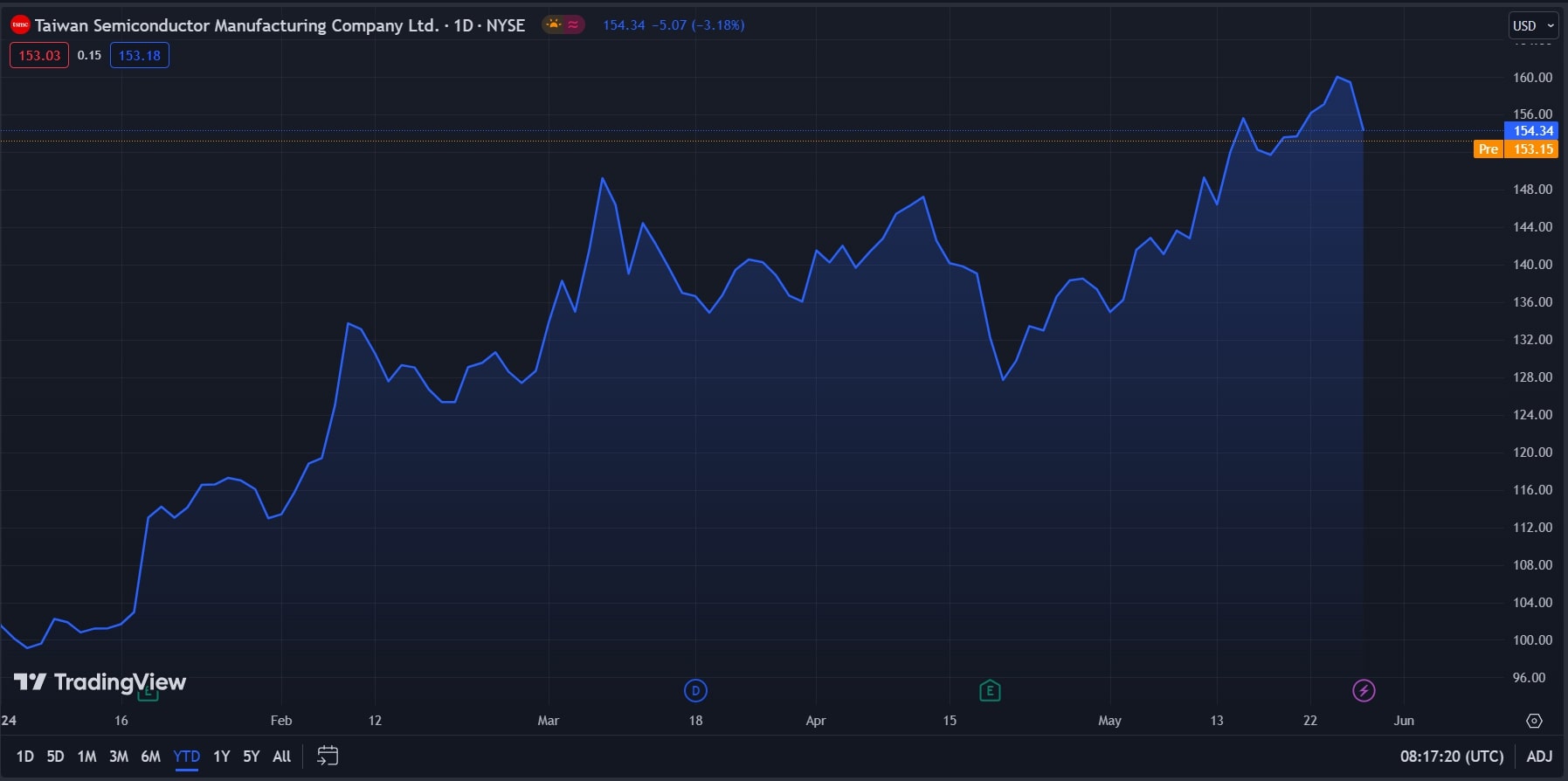Click the 160.00 price axis label

[1532, 78]
